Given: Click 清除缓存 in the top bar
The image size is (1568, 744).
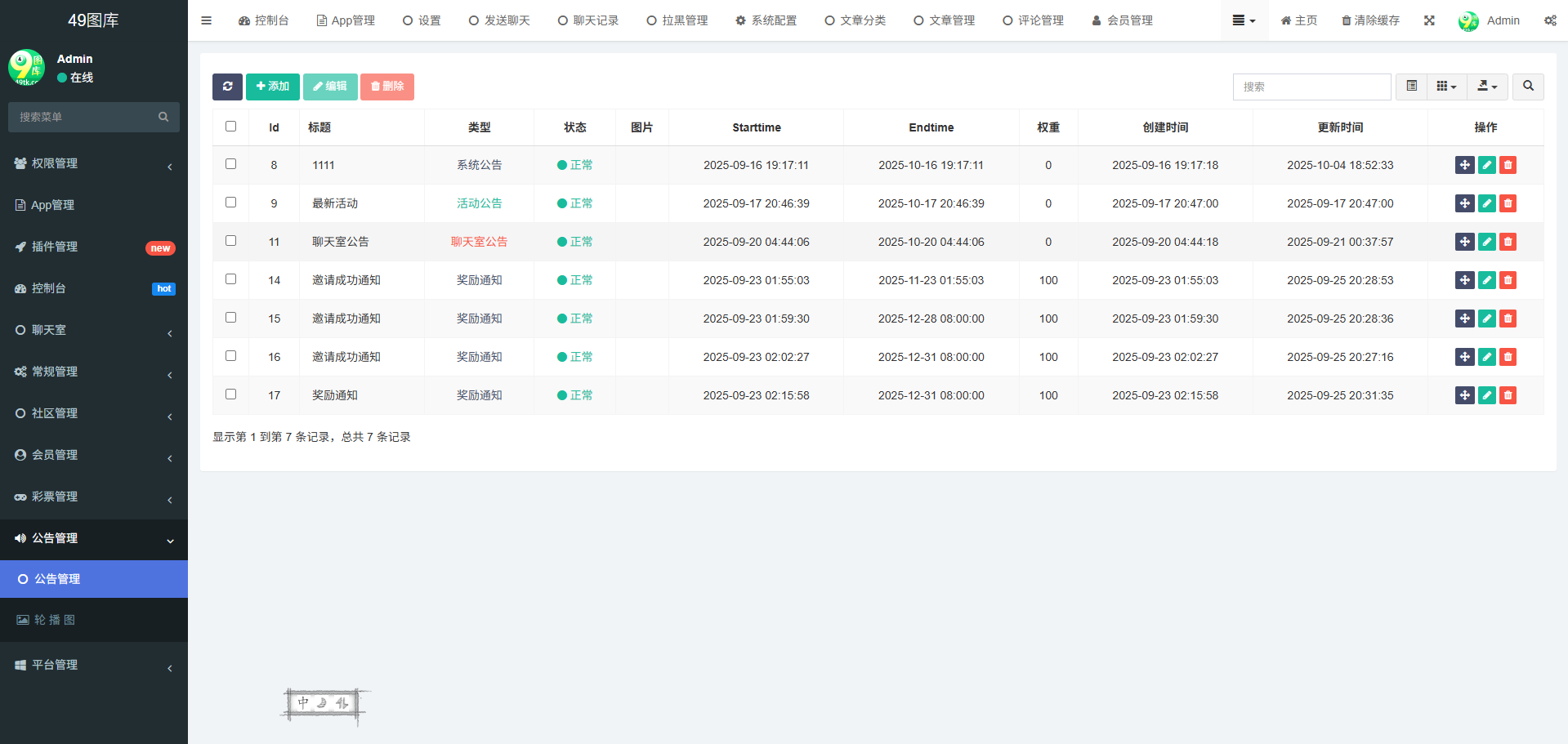Looking at the screenshot, I should coord(1370,20).
